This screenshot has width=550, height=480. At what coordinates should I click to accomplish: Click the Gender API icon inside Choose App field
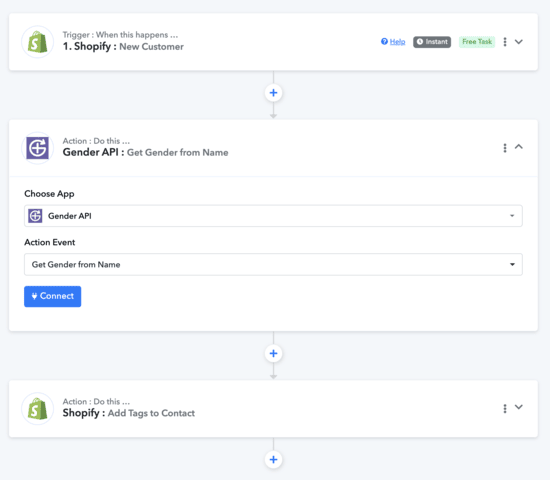point(35,216)
